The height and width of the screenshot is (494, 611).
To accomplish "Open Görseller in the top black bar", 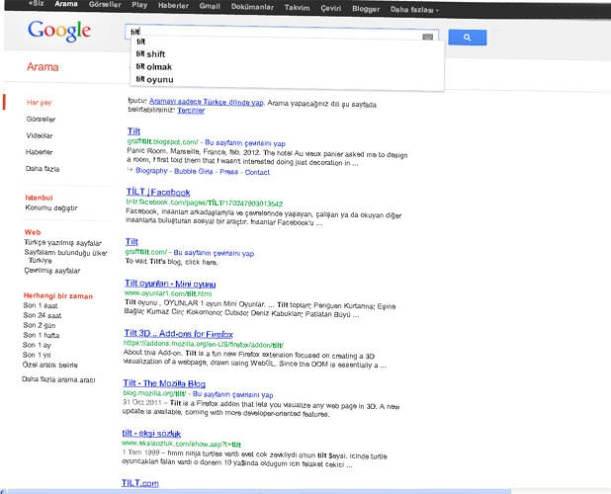I will [105, 4].
